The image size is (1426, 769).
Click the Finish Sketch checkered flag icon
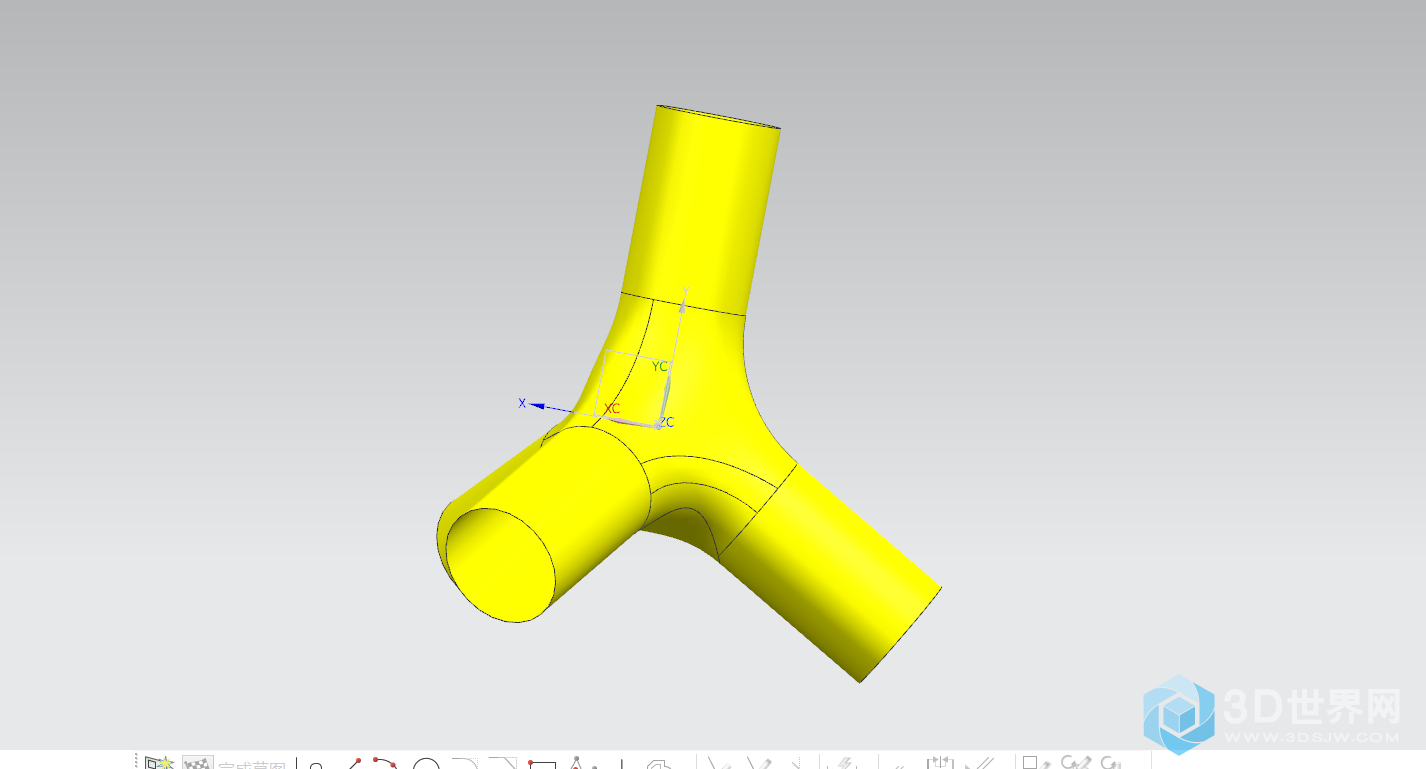[x=198, y=762]
